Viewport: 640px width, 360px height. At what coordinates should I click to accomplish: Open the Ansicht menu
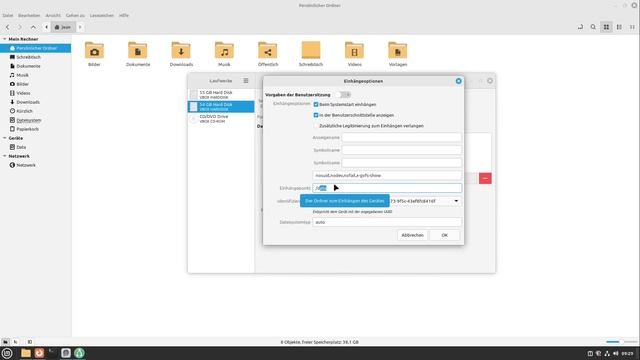53,15
